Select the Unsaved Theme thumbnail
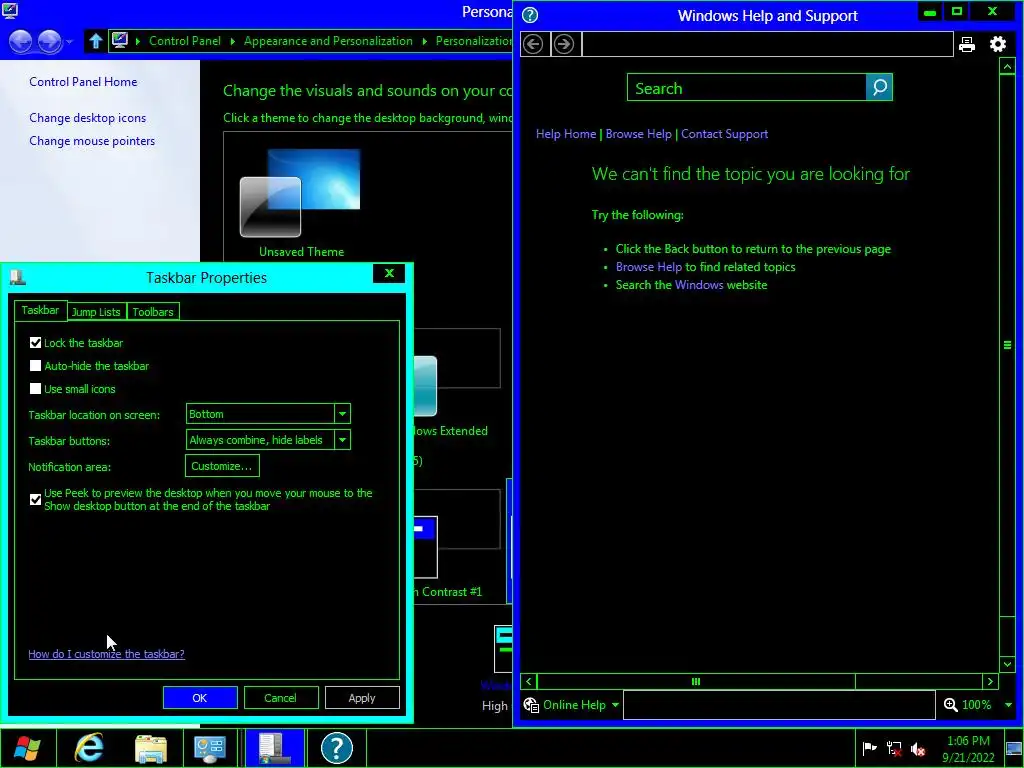This screenshot has width=1024, height=768. pos(300,203)
